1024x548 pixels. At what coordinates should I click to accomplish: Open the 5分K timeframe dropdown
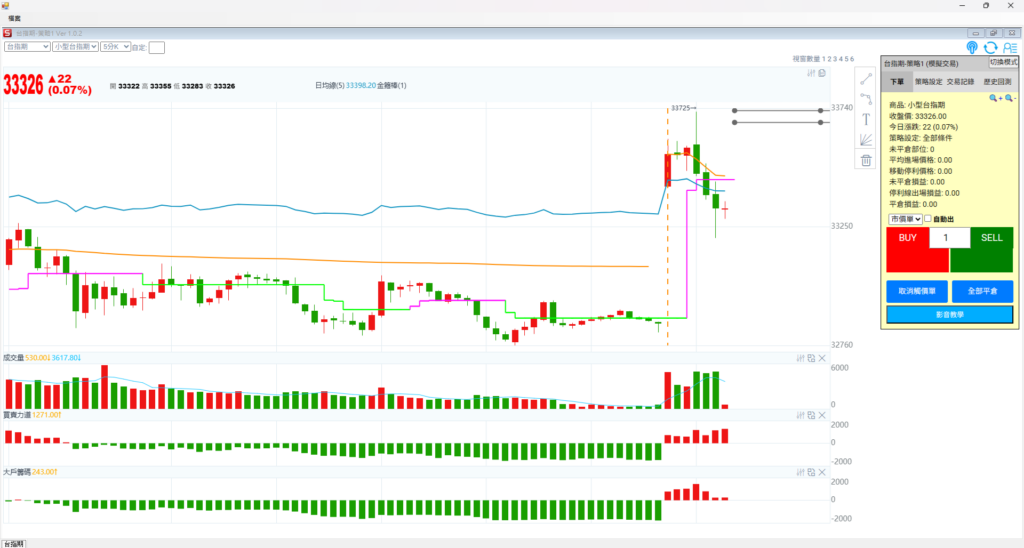click(115, 46)
